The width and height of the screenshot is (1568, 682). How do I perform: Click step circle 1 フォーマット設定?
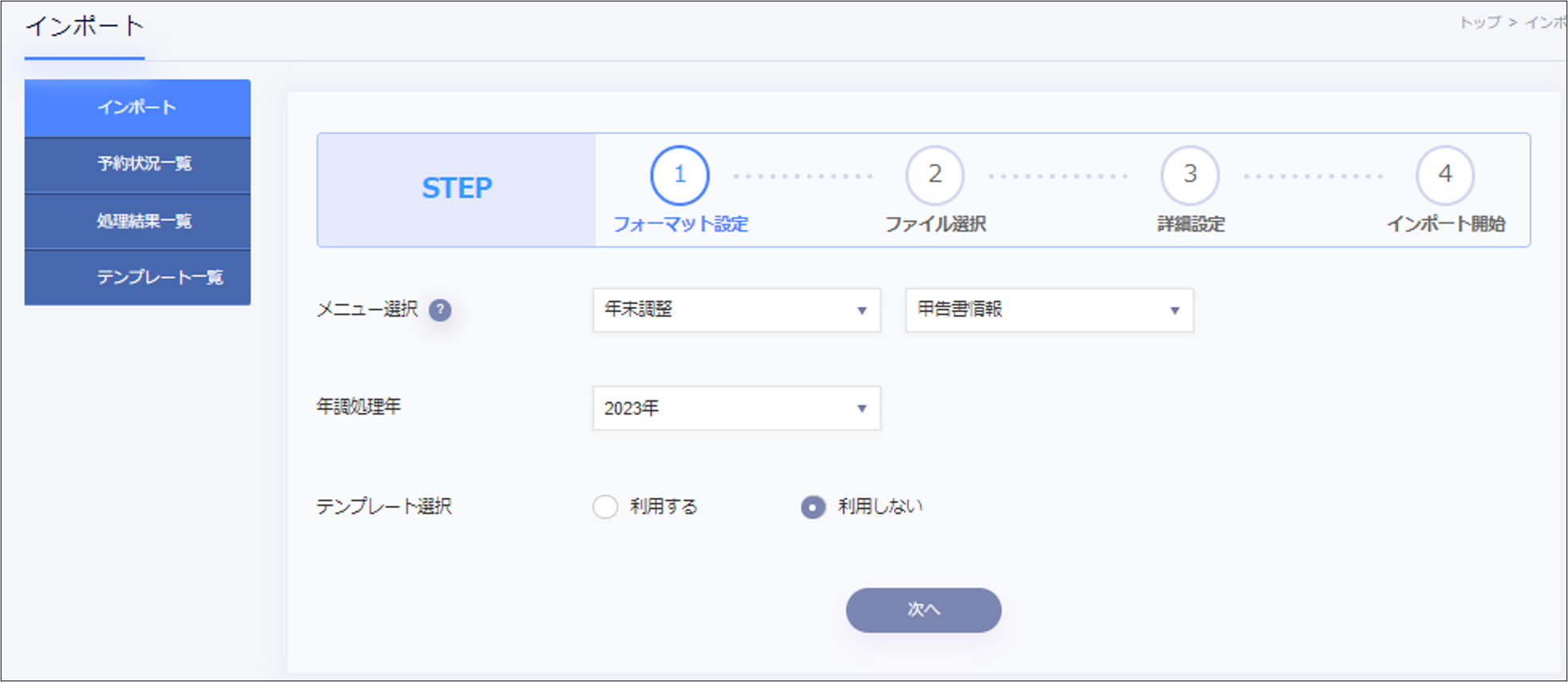pos(678,175)
